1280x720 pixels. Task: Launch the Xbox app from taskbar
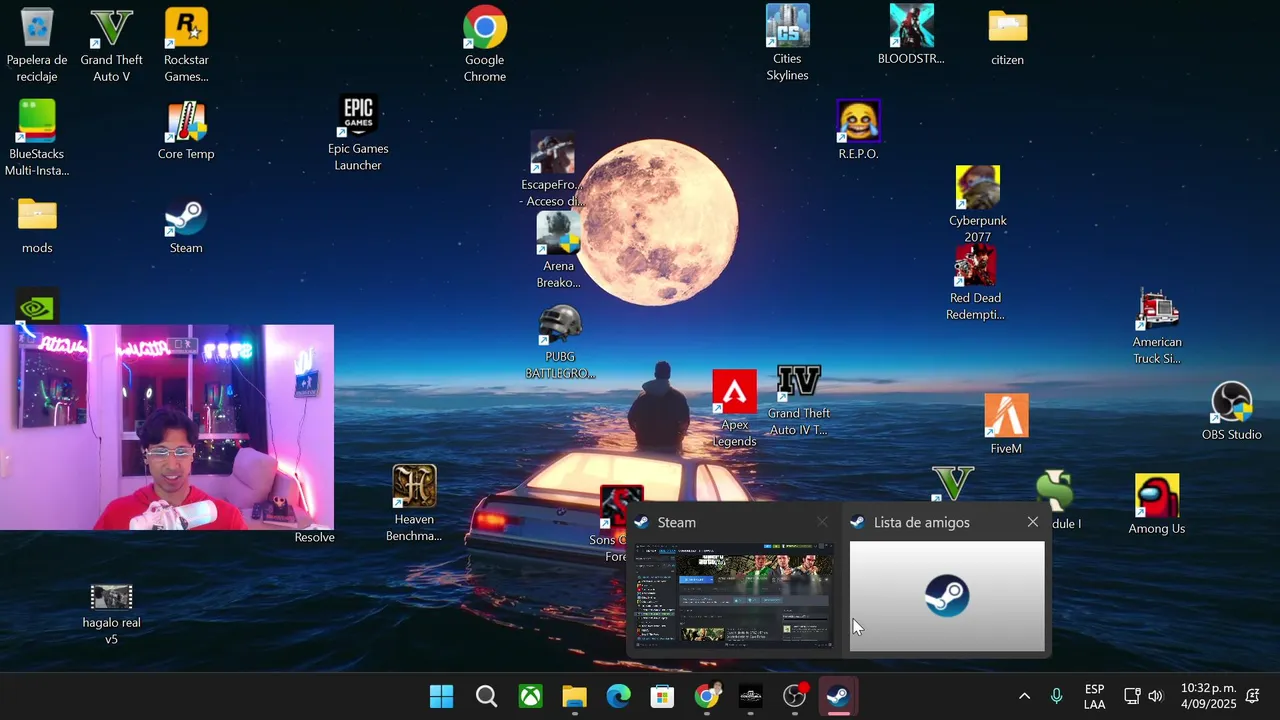click(x=530, y=696)
